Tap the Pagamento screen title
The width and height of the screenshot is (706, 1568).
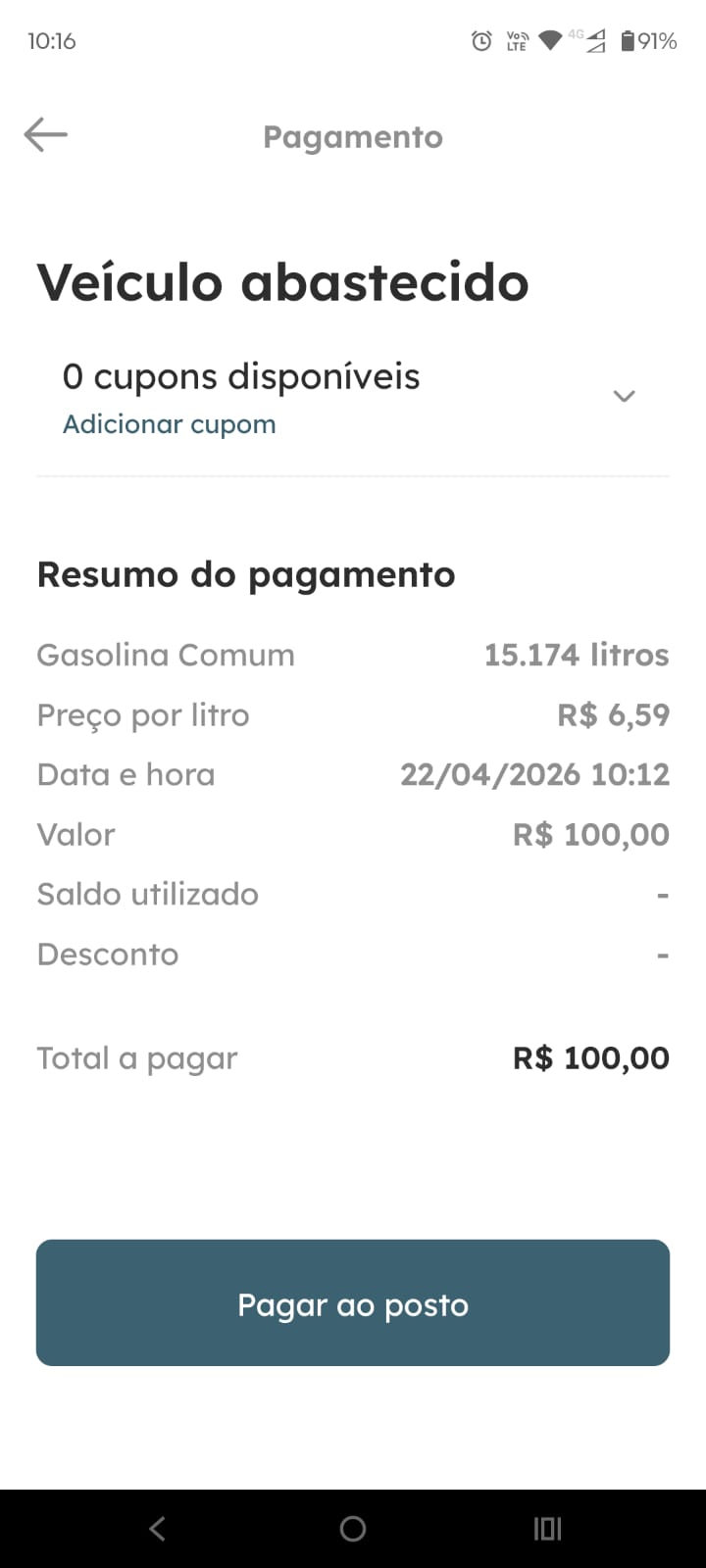tap(353, 137)
